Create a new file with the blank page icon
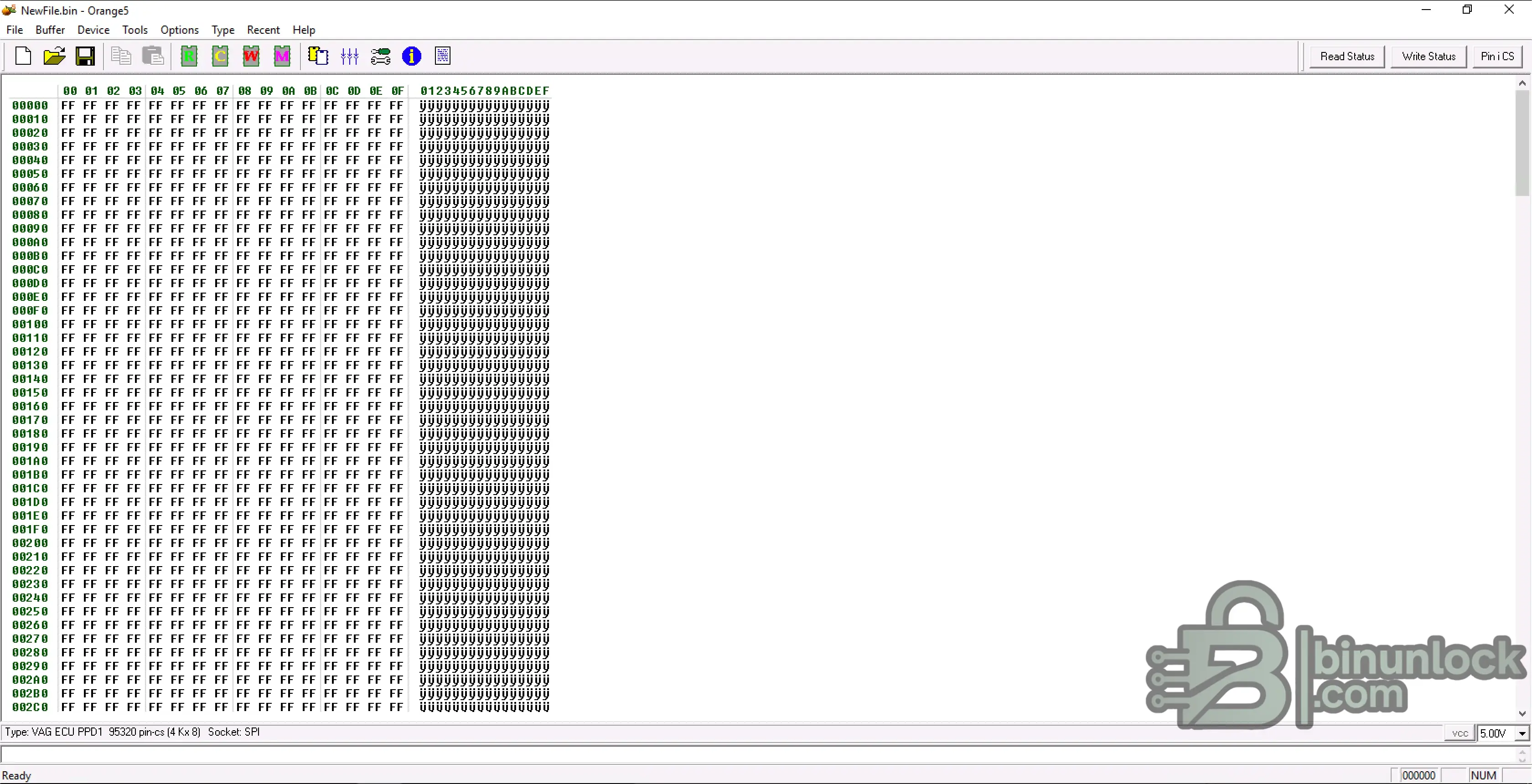Screen dimensions: 1532x784 [x=23, y=56]
